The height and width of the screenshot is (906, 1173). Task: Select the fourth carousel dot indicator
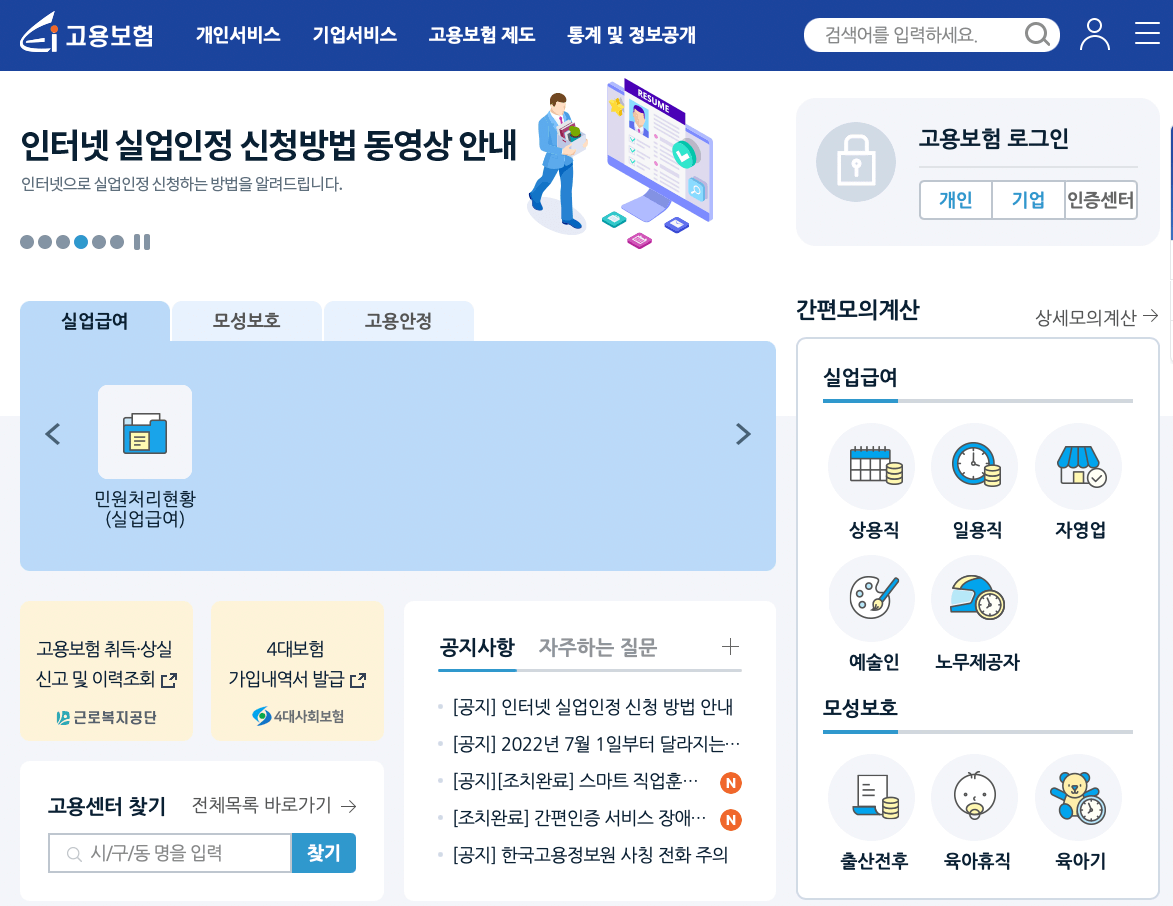click(x=79, y=241)
